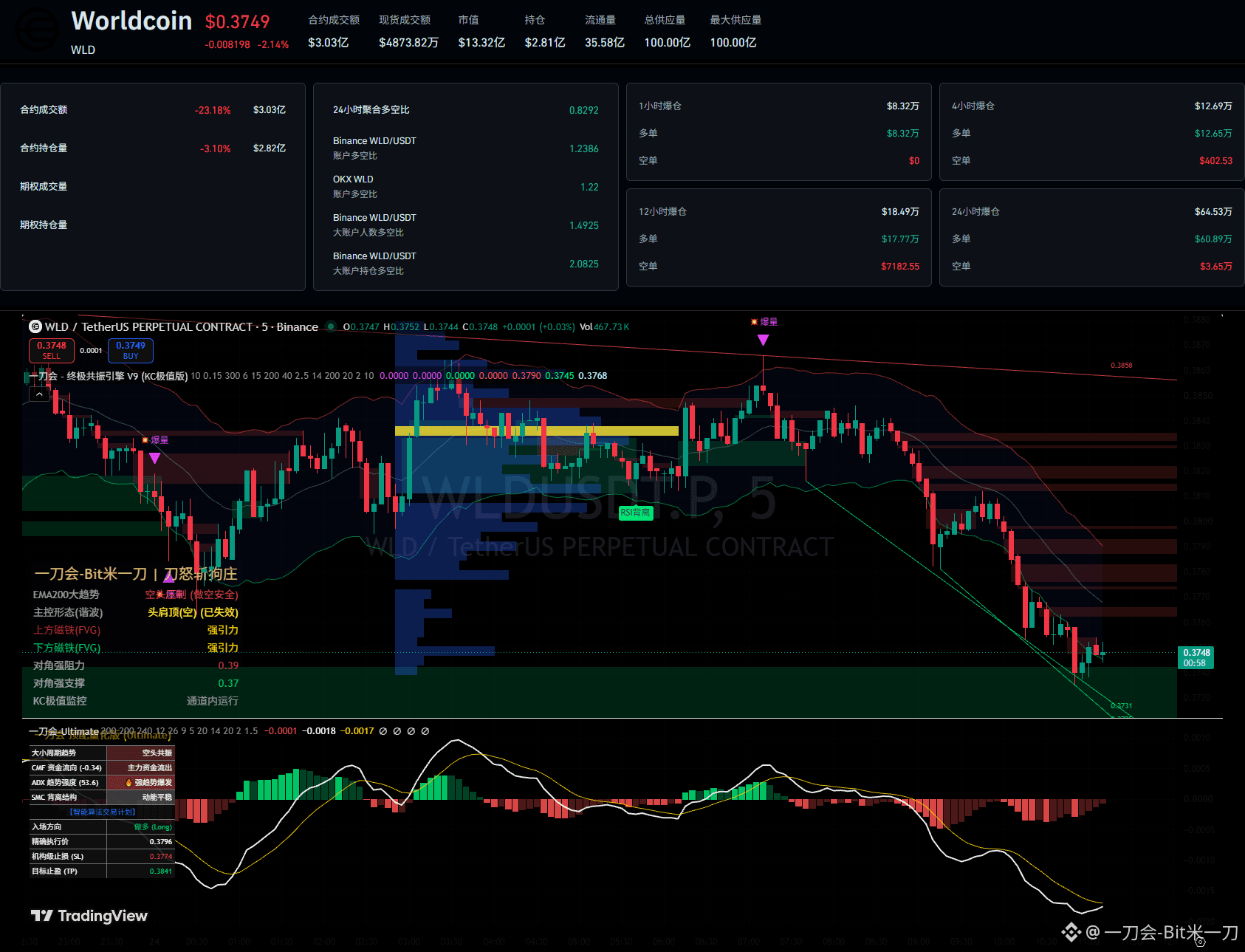Click the 头肩顶(空) (已失效) pattern value

(x=193, y=612)
